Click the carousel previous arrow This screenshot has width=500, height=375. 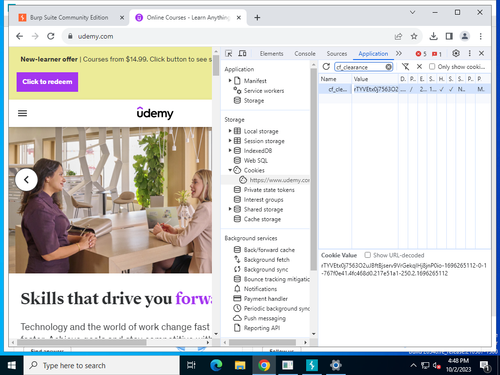(26, 180)
